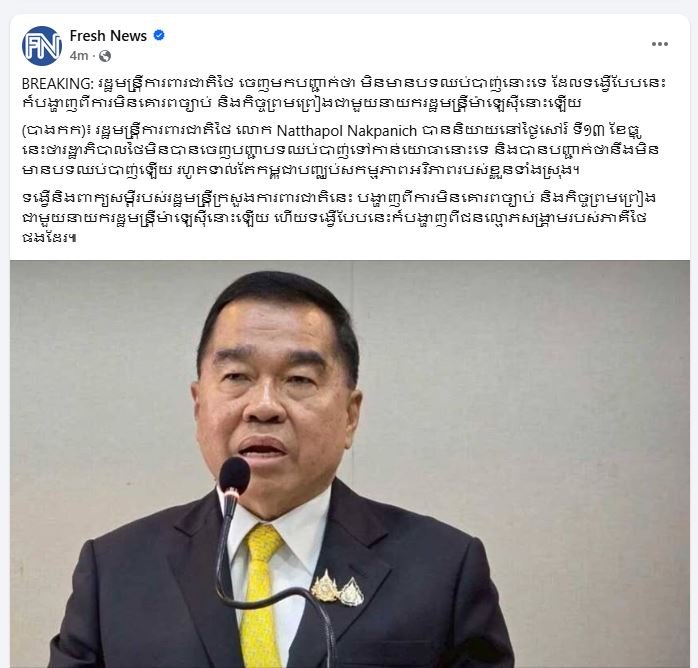Viewport: 698px width, 668px height.
Task: Click the microphone in the post photo
Action: (234, 477)
